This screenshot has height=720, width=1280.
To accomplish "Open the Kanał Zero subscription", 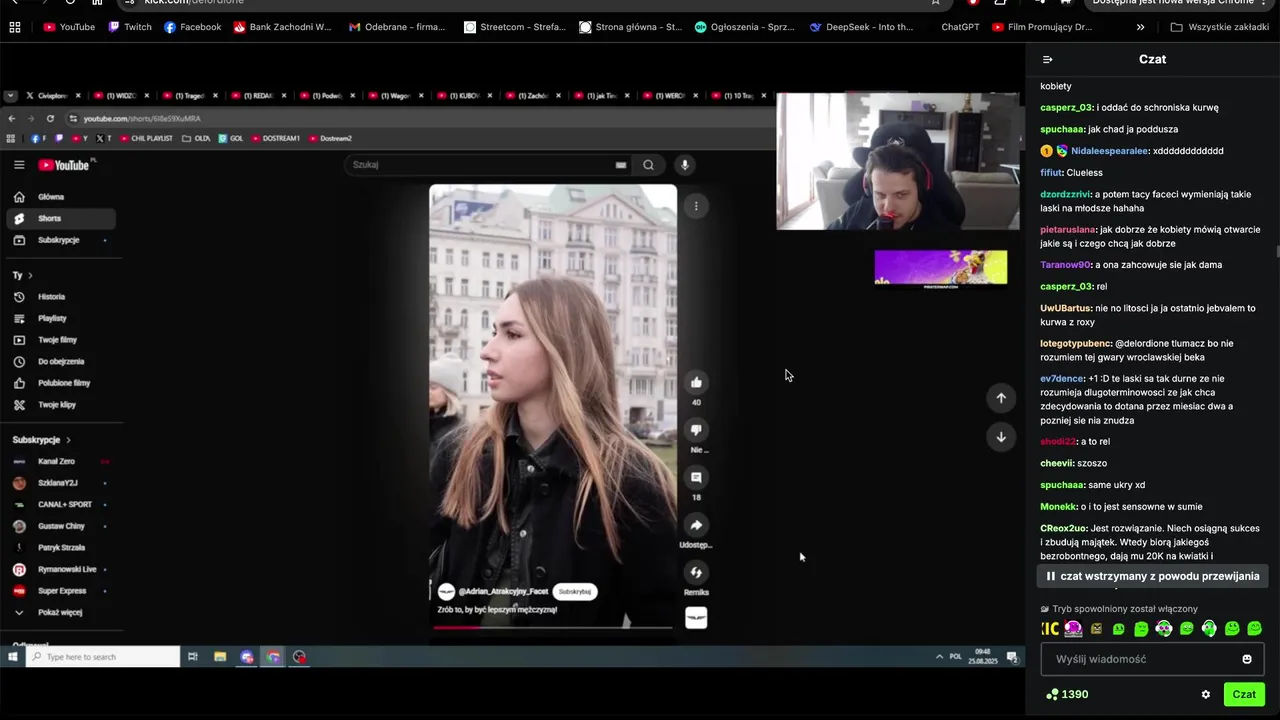I will point(60,461).
